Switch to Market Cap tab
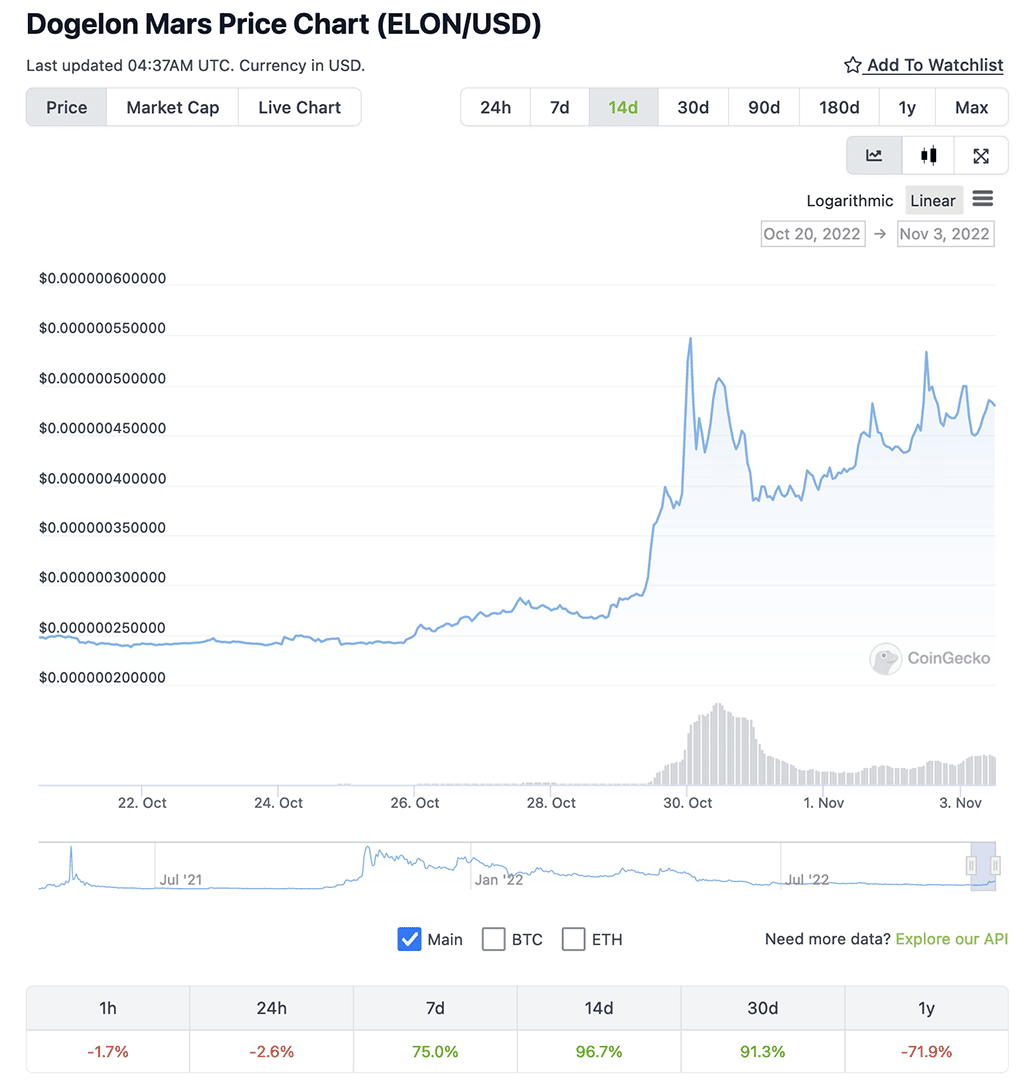Image resolution: width=1024 pixels, height=1085 pixels. pos(173,107)
